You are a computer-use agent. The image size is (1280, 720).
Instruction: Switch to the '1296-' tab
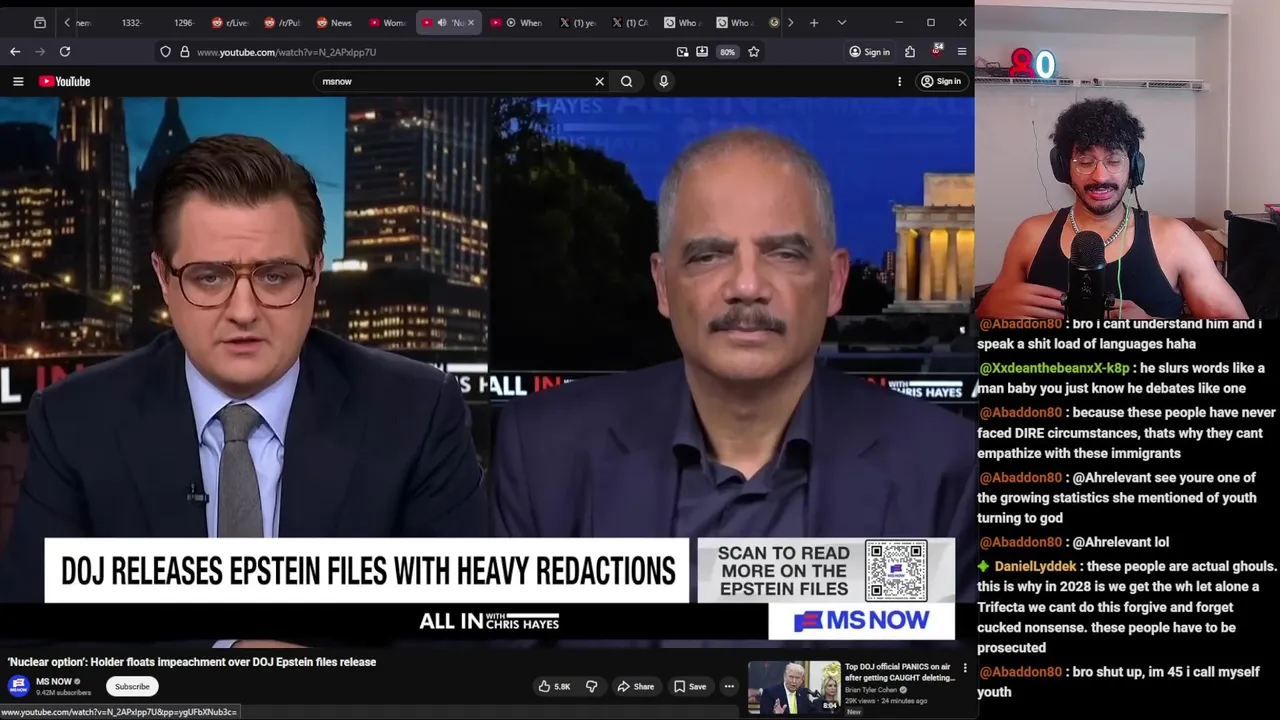pyautogui.click(x=183, y=22)
